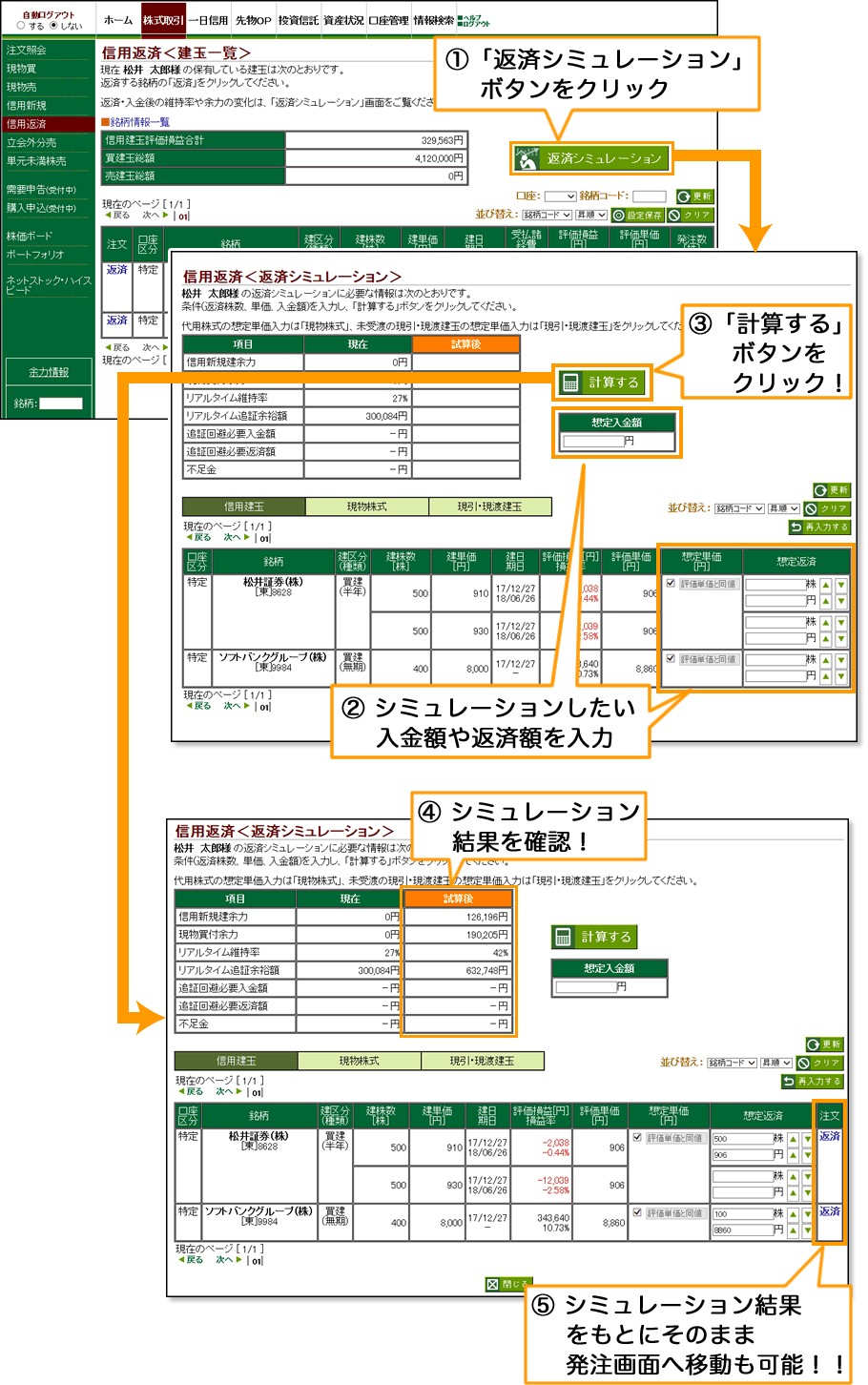Switch to 現引・現渡建玉 tab in input window
The width and height of the screenshot is (868, 1385).
(490, 506)
